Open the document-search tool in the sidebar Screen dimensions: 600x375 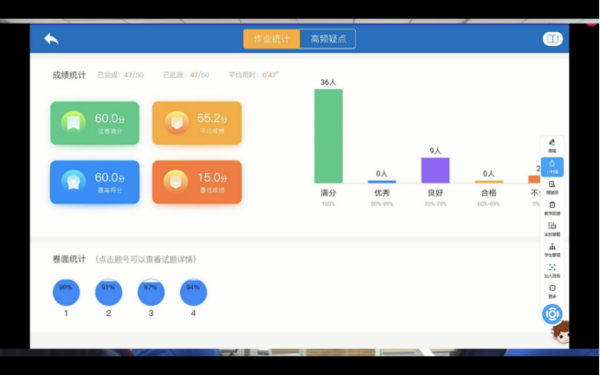tap(552, 188)
